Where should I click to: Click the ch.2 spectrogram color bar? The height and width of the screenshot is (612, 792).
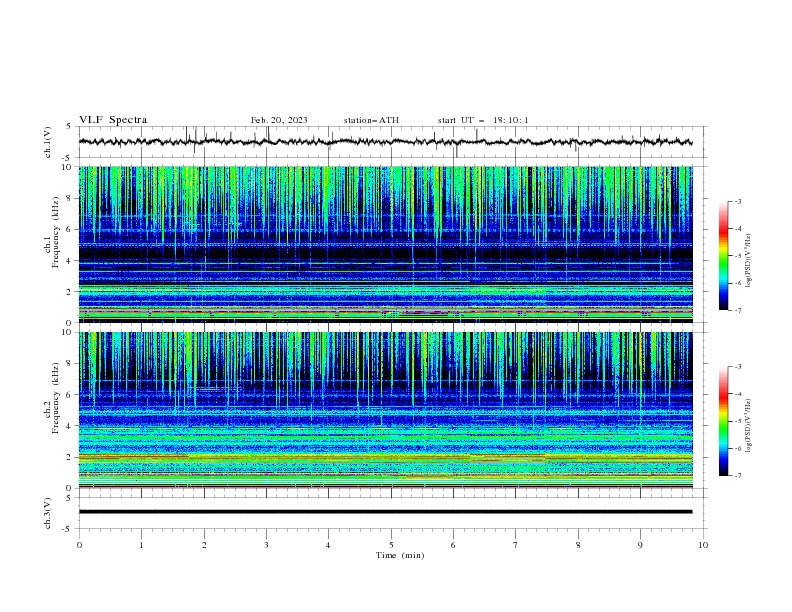[x=723, y=421]
